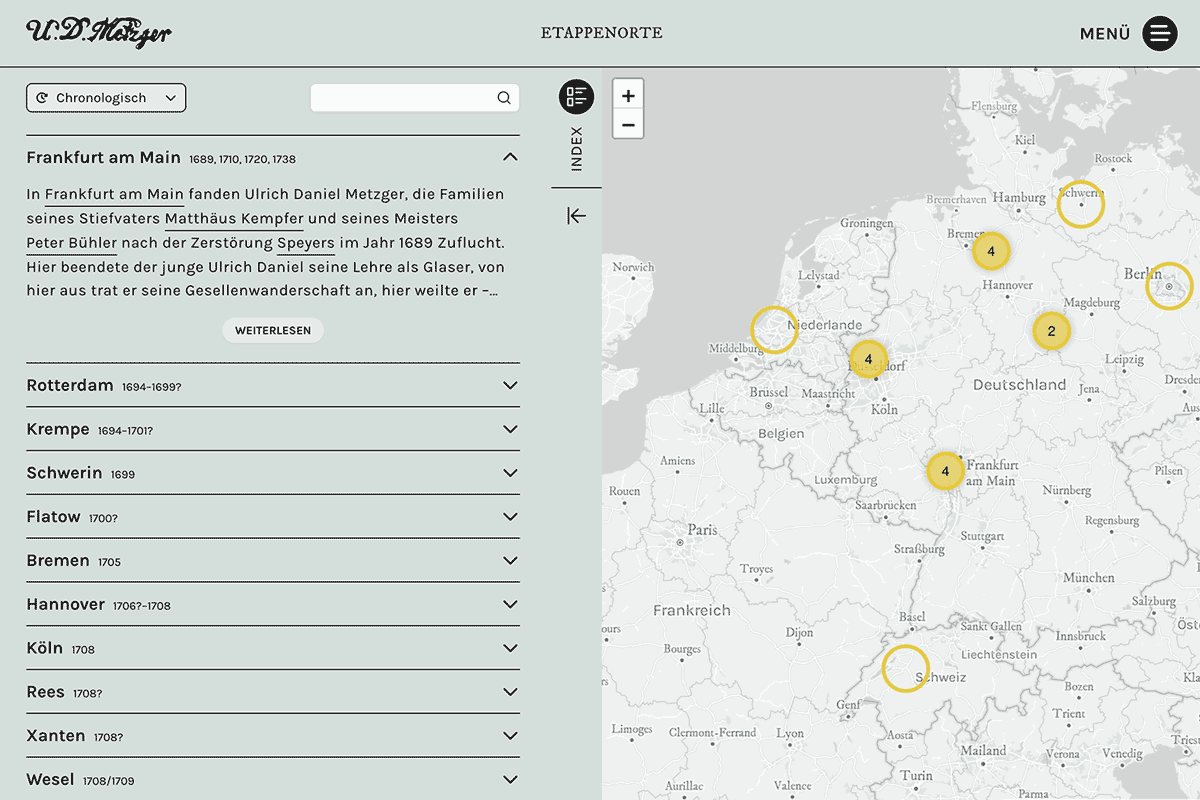Expand the Rees entry chevron
Screen dimensions: 1200x800
point(510,692)
